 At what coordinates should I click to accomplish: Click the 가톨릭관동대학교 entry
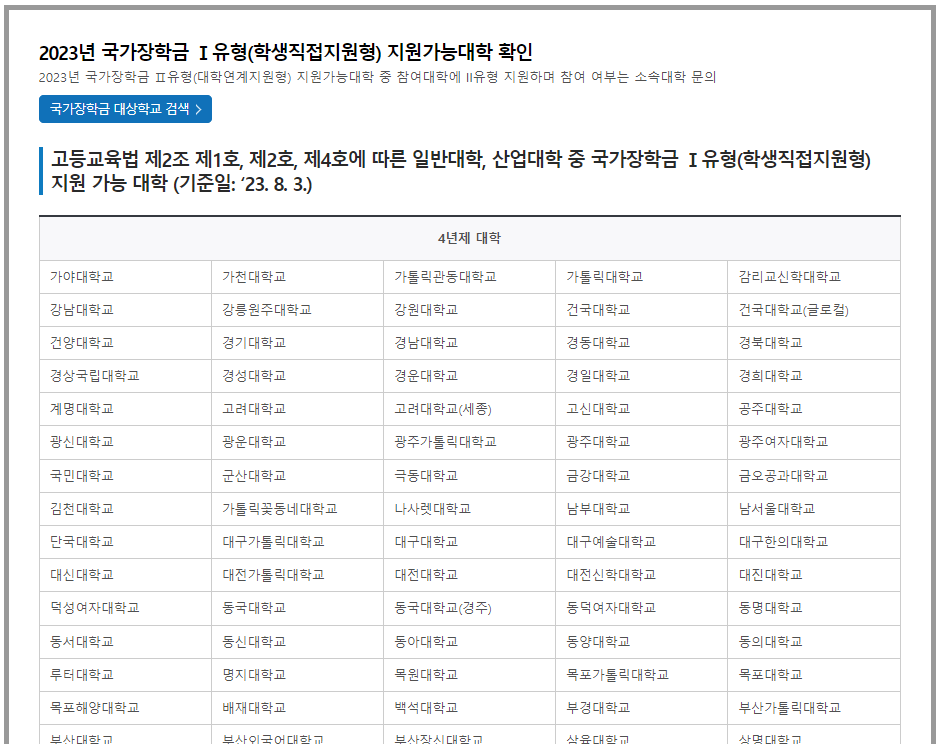coord(470,277)
